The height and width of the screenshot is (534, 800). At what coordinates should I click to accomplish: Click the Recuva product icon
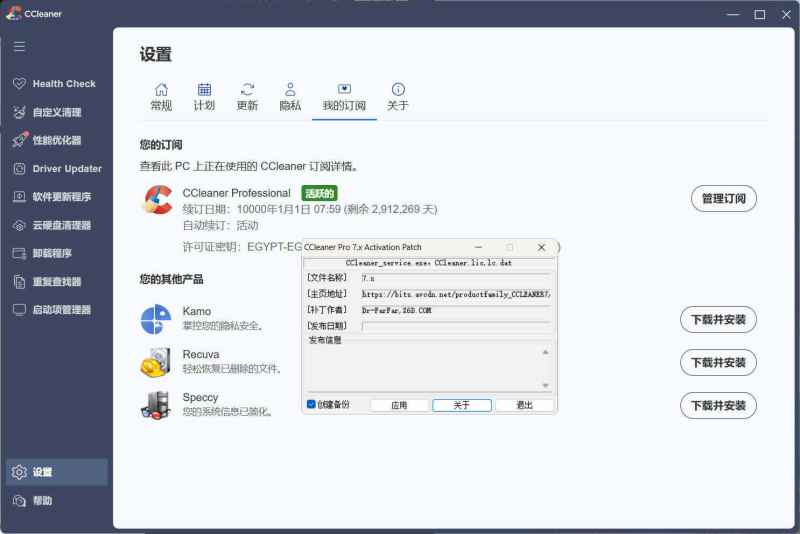156,363
